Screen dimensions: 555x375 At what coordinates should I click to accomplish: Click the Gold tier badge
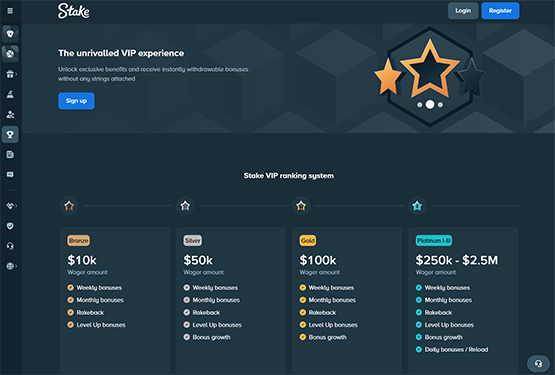tap(308, 241)
